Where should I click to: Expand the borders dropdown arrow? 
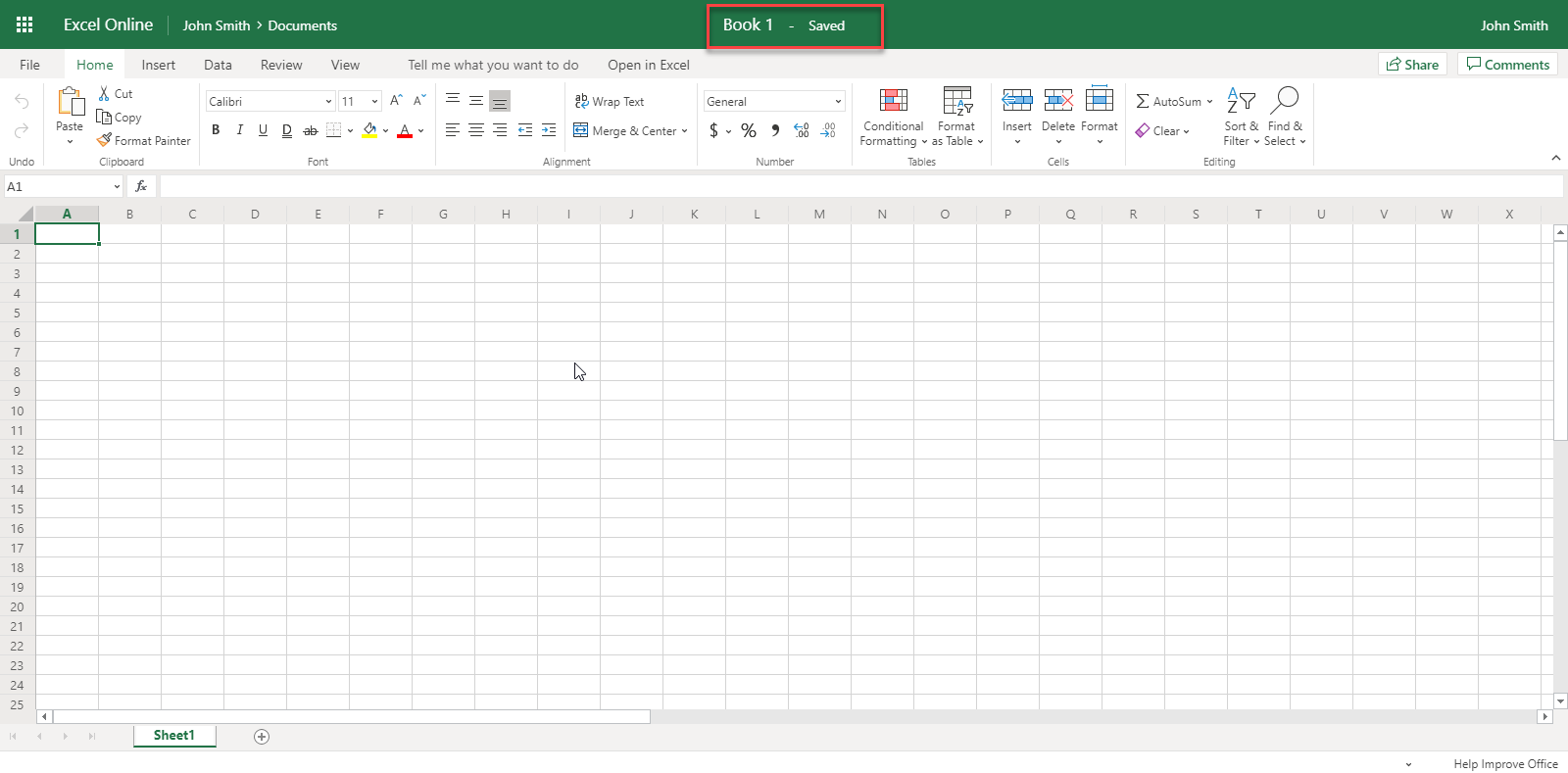click(x=350, y=130)
